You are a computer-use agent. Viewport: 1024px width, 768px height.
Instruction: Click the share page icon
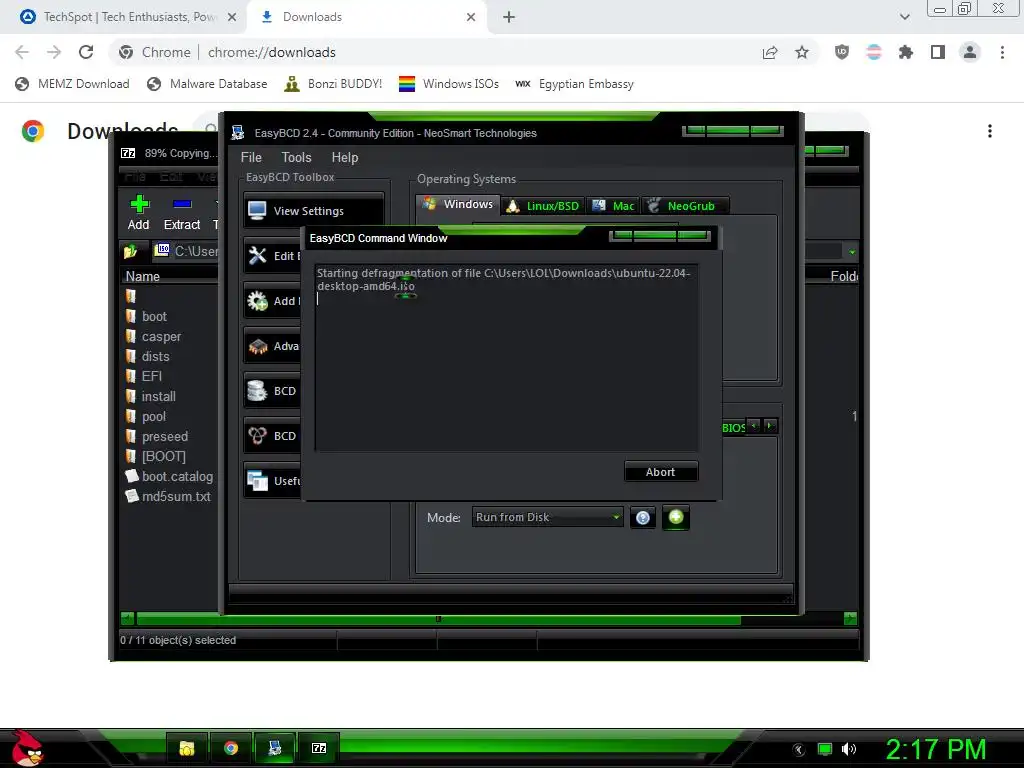click(770, 52)
